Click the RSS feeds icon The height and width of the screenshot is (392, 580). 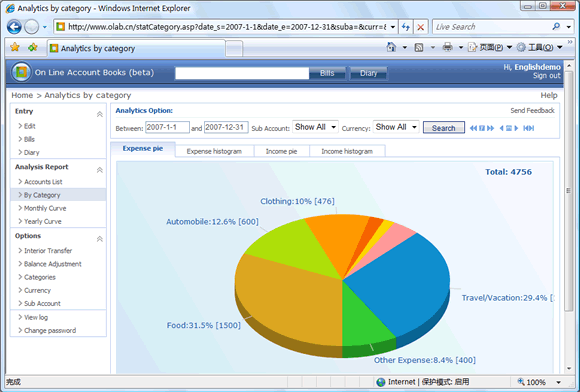click(419, 47)
